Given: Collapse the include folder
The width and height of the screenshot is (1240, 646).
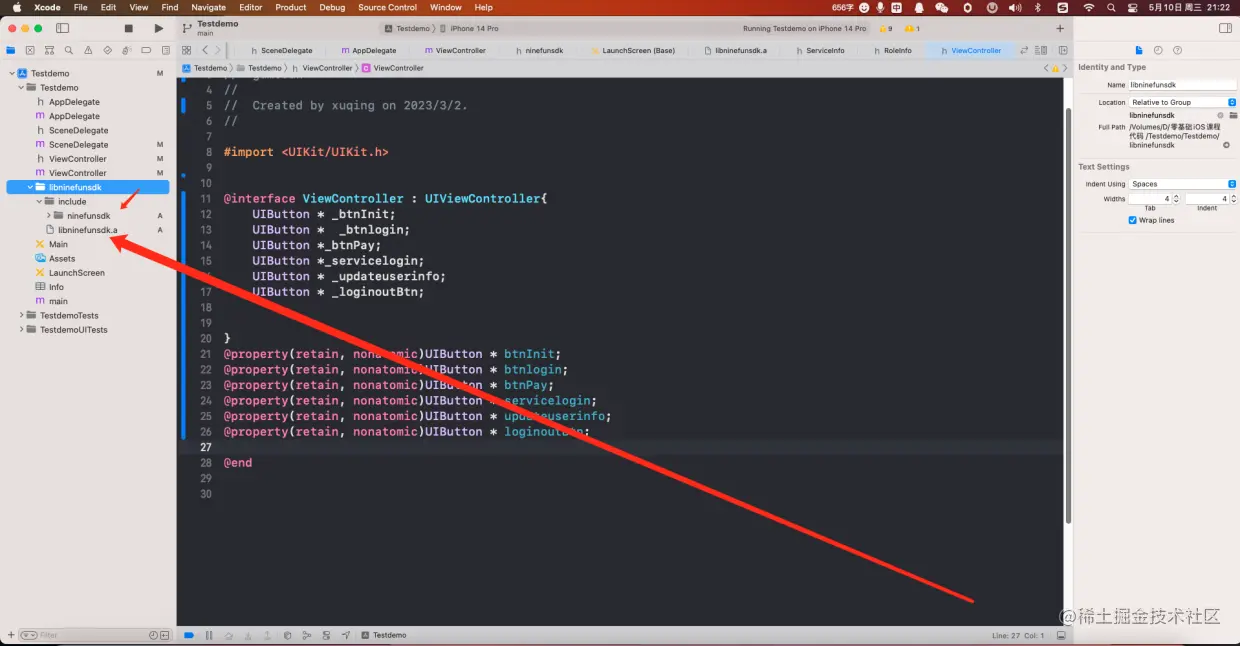Looking at the screenshot, I should pos(39,201).
